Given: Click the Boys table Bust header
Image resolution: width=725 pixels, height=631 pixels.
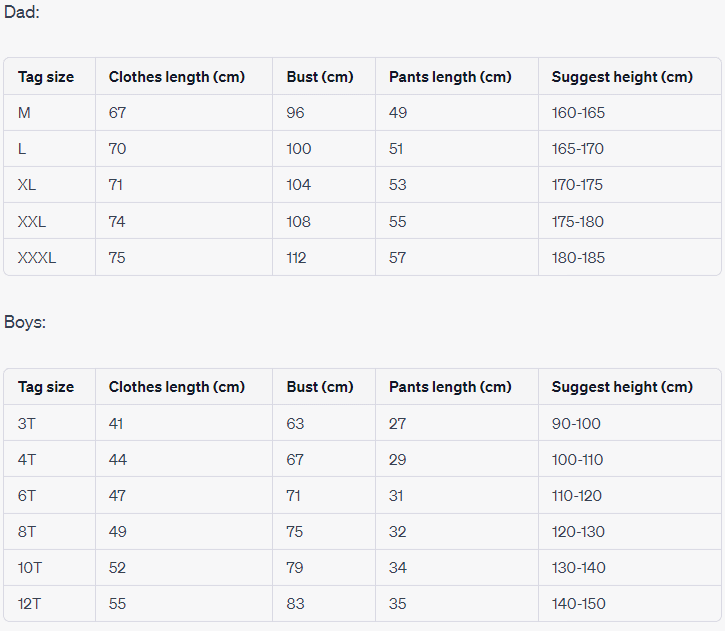Looking at the screenshot, I should tap(319, 387).
